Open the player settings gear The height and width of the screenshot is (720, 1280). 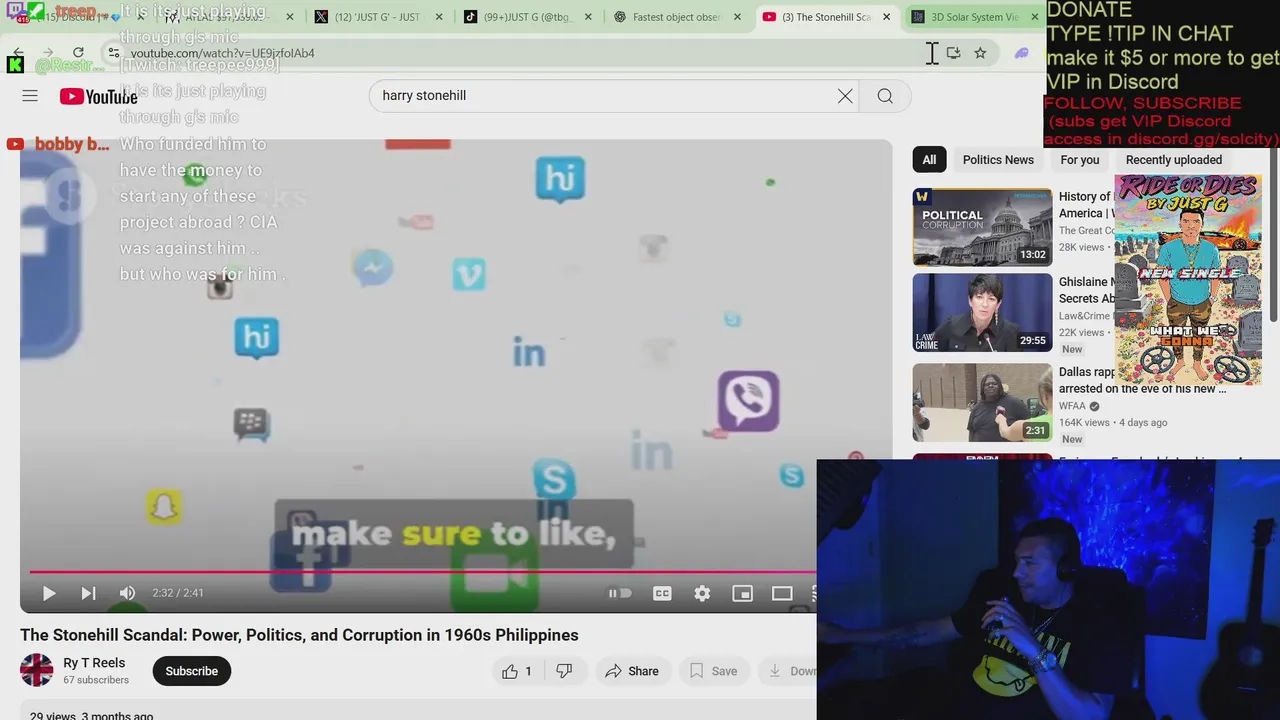click(x=702, y=593)
